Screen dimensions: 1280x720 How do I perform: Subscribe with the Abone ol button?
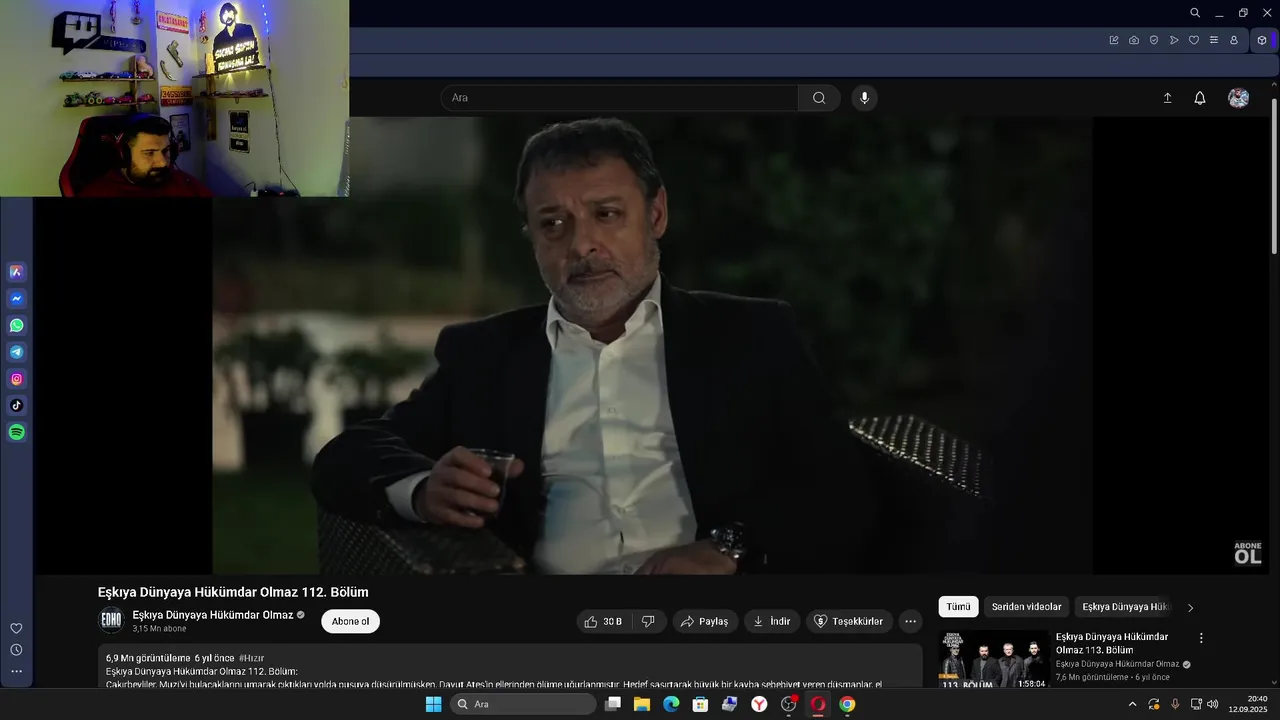pyautogui.click(x=350, y=621)
